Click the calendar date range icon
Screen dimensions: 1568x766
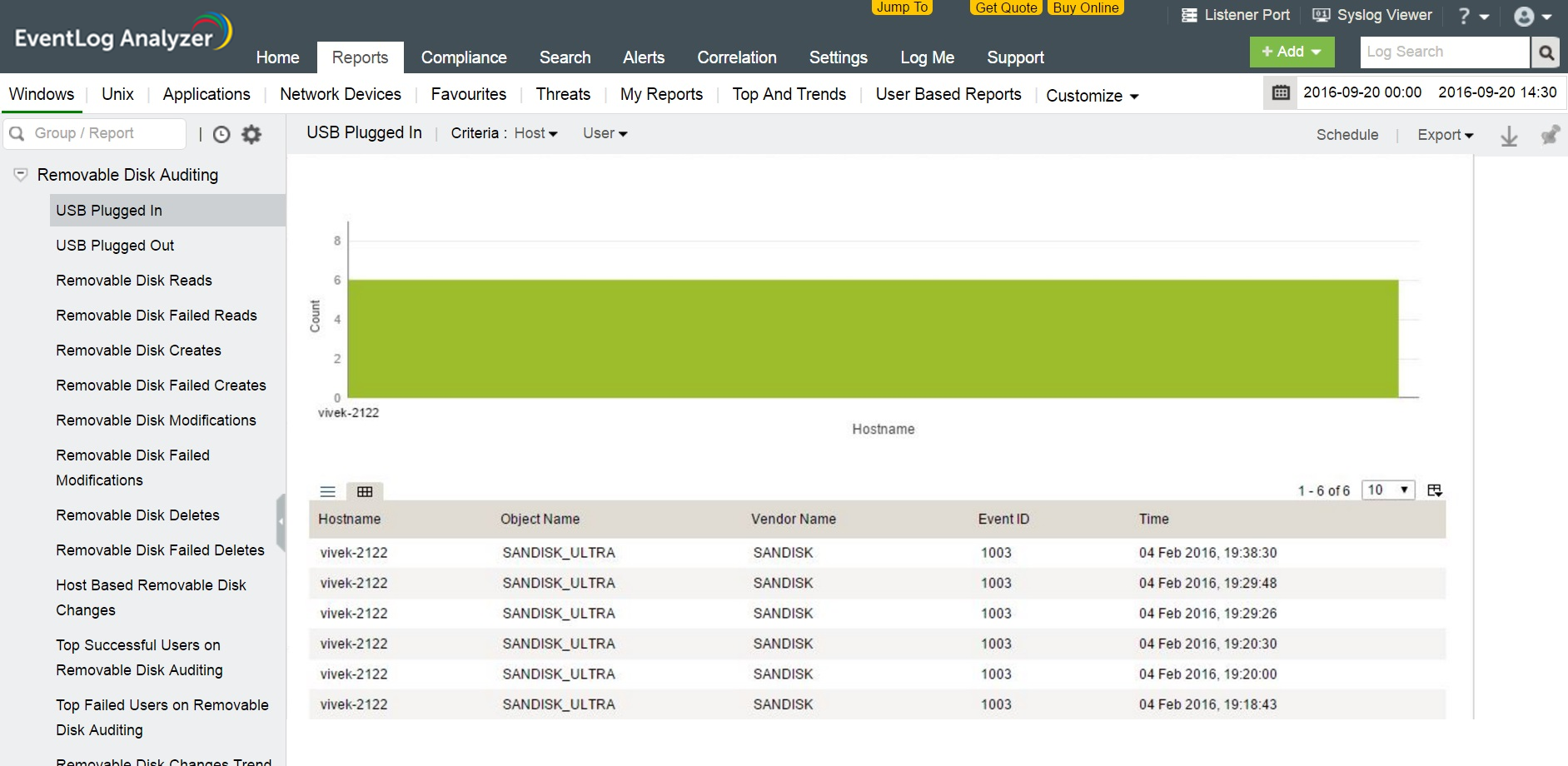1281,92
